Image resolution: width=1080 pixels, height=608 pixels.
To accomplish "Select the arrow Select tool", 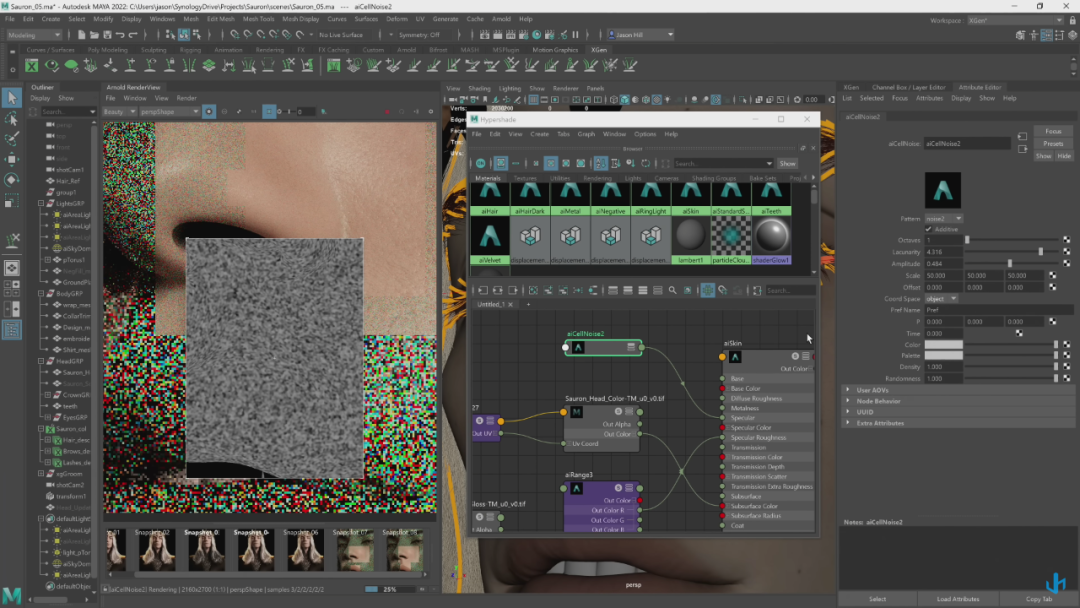I will point(11,97).
